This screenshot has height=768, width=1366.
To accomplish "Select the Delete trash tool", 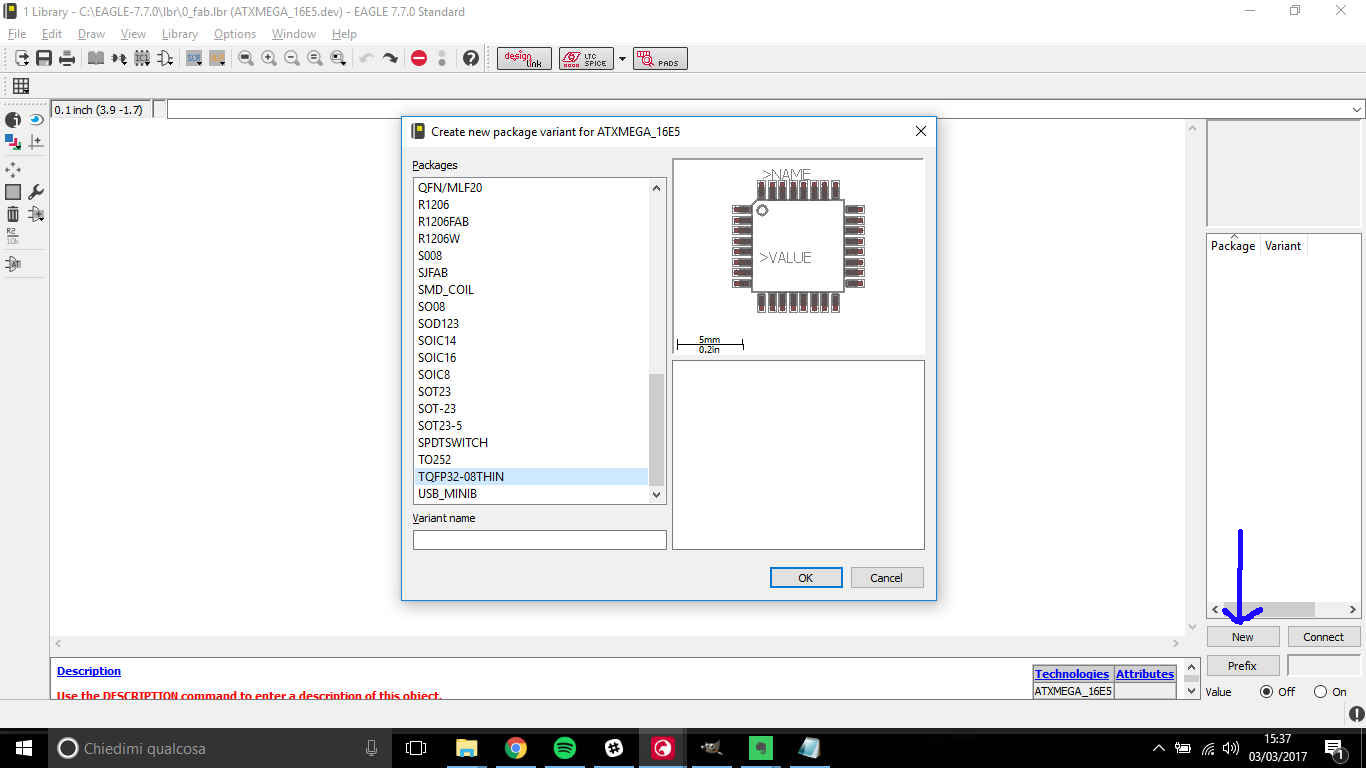I will click(x=13, y=214).
